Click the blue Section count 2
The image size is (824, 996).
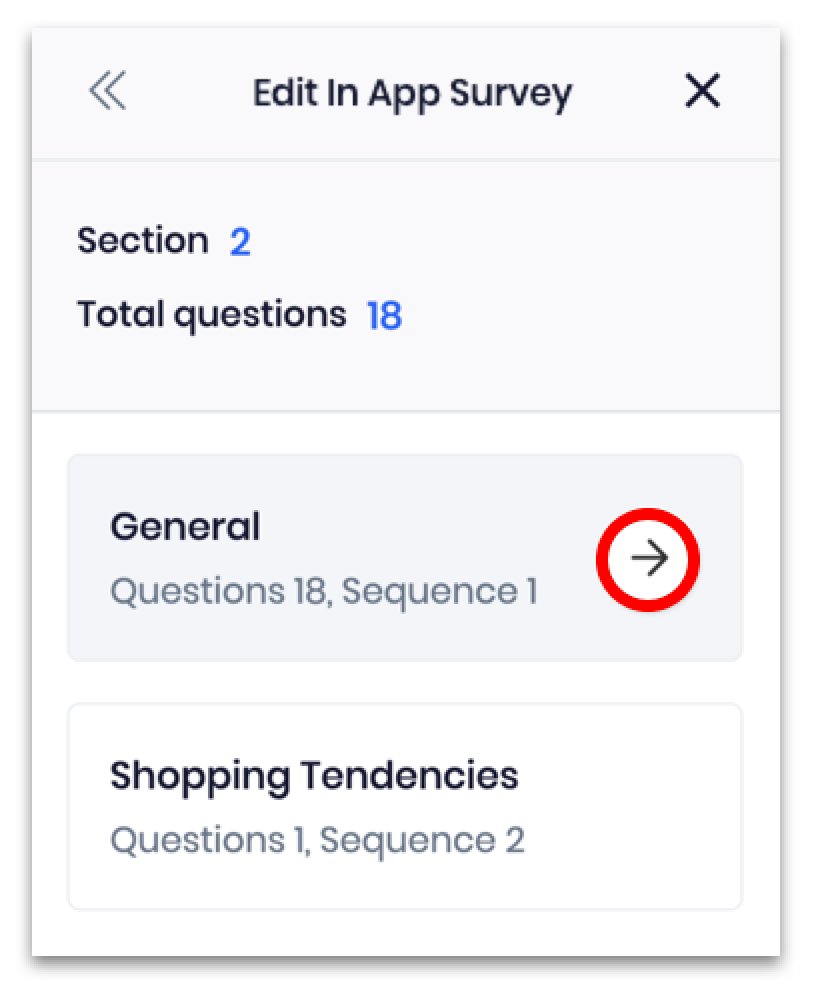point(240,242)
